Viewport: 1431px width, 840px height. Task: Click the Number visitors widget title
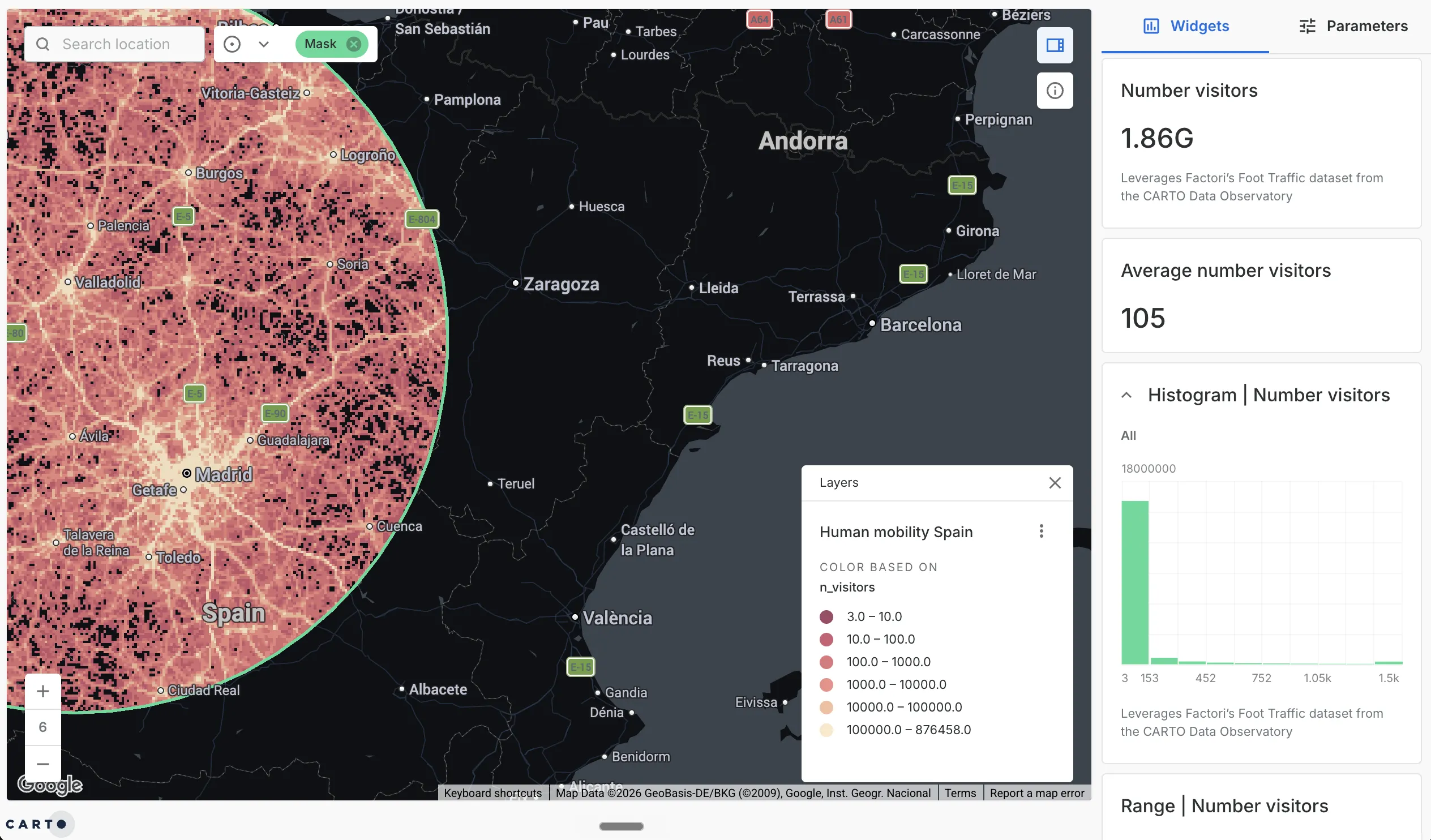(1189, 91)
